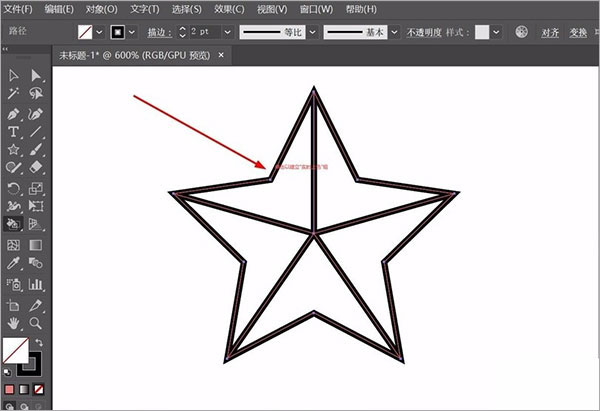600x411 pixels.
Task: Activate the Zoom magnifier tool
Action: 36,322
